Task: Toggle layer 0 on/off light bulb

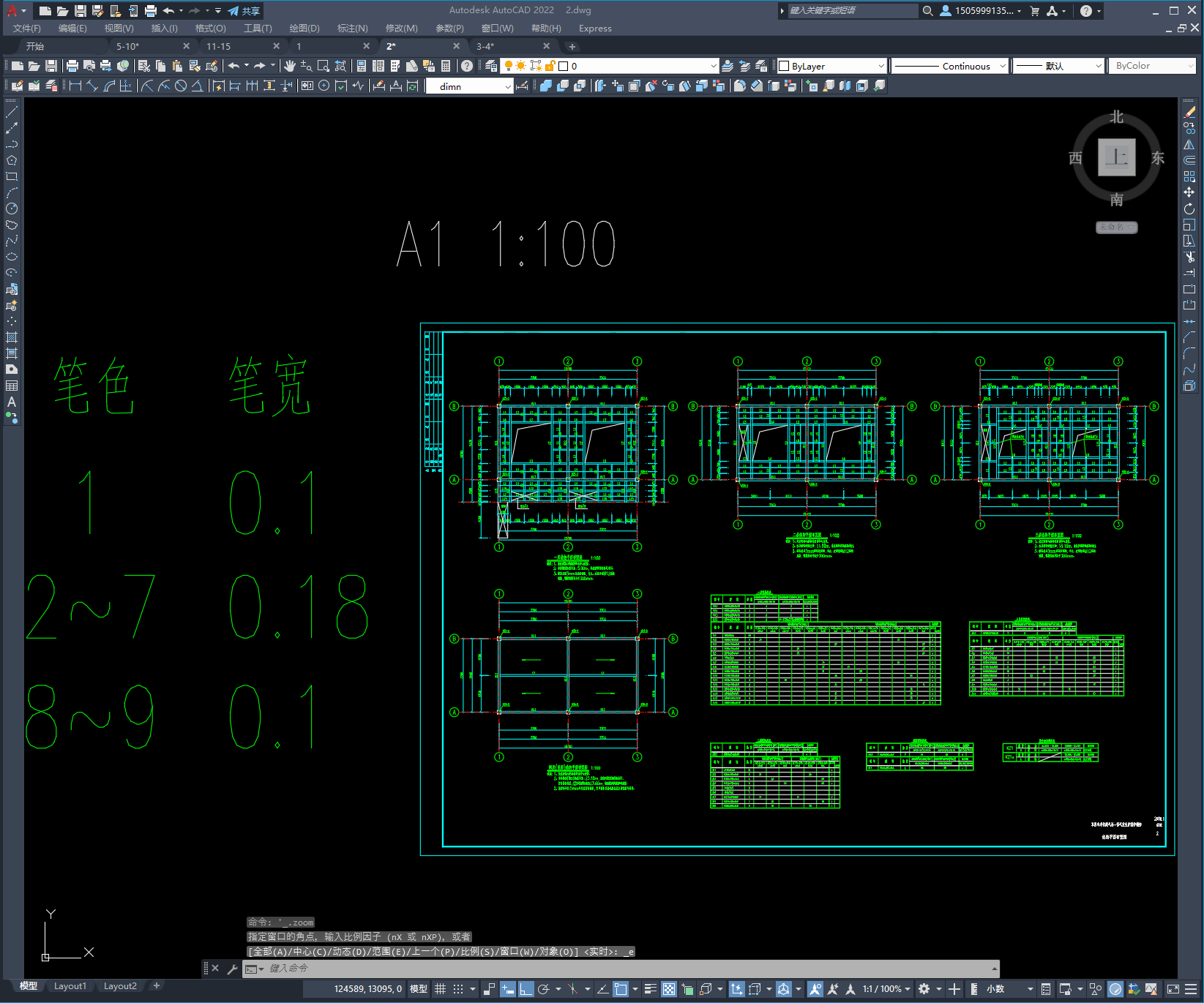Action: pyautogui.click(x=508, y=66)
